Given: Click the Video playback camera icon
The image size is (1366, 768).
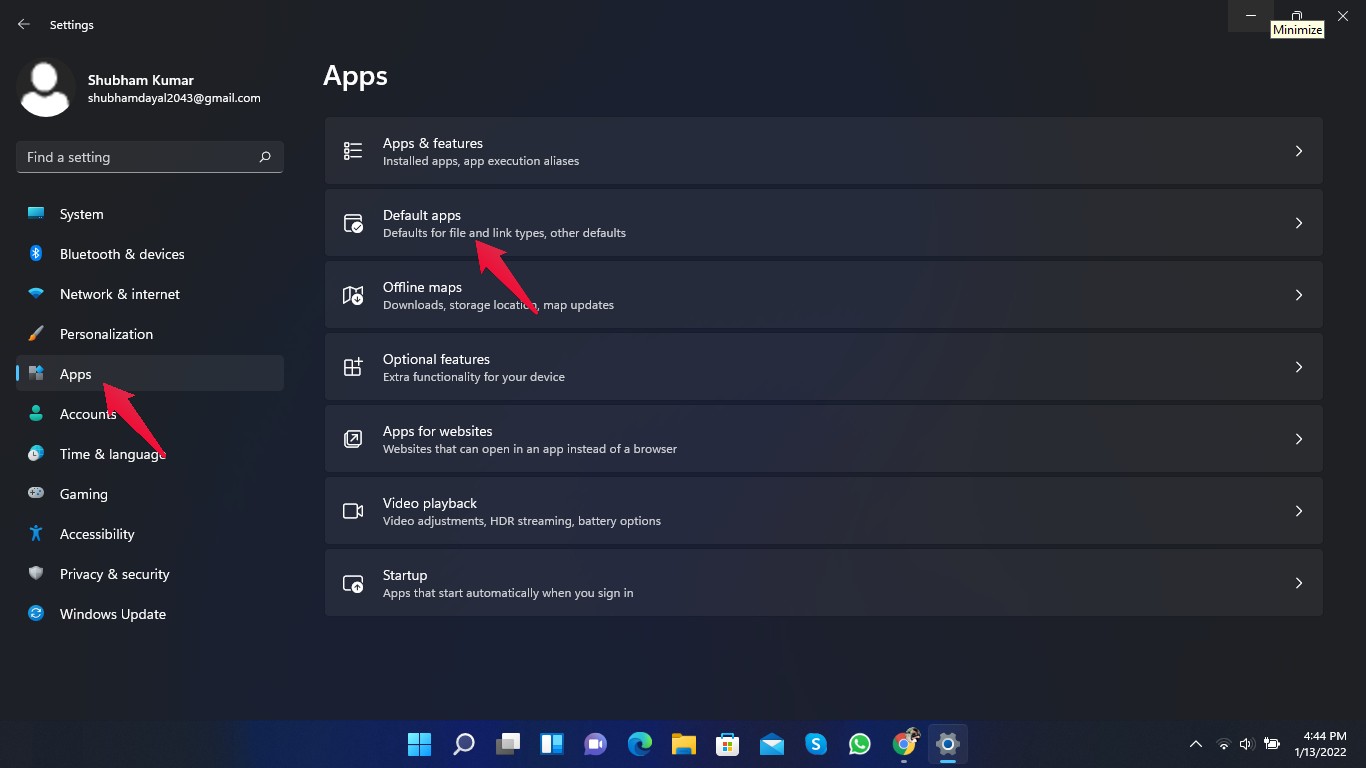Looking at the screenshot, I should tap(353, 511).
